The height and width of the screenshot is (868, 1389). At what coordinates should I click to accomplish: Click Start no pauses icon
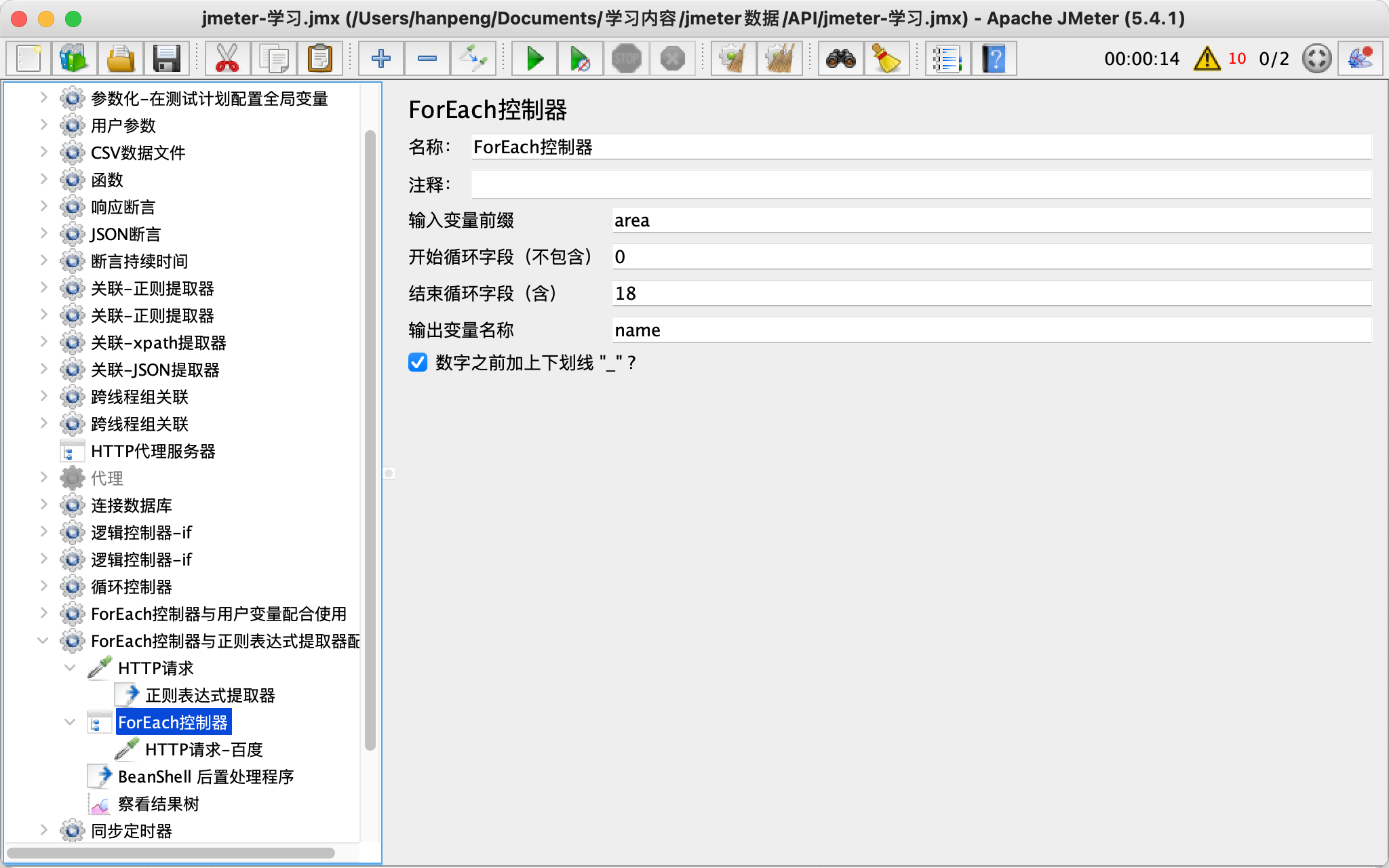pos(580,59)
